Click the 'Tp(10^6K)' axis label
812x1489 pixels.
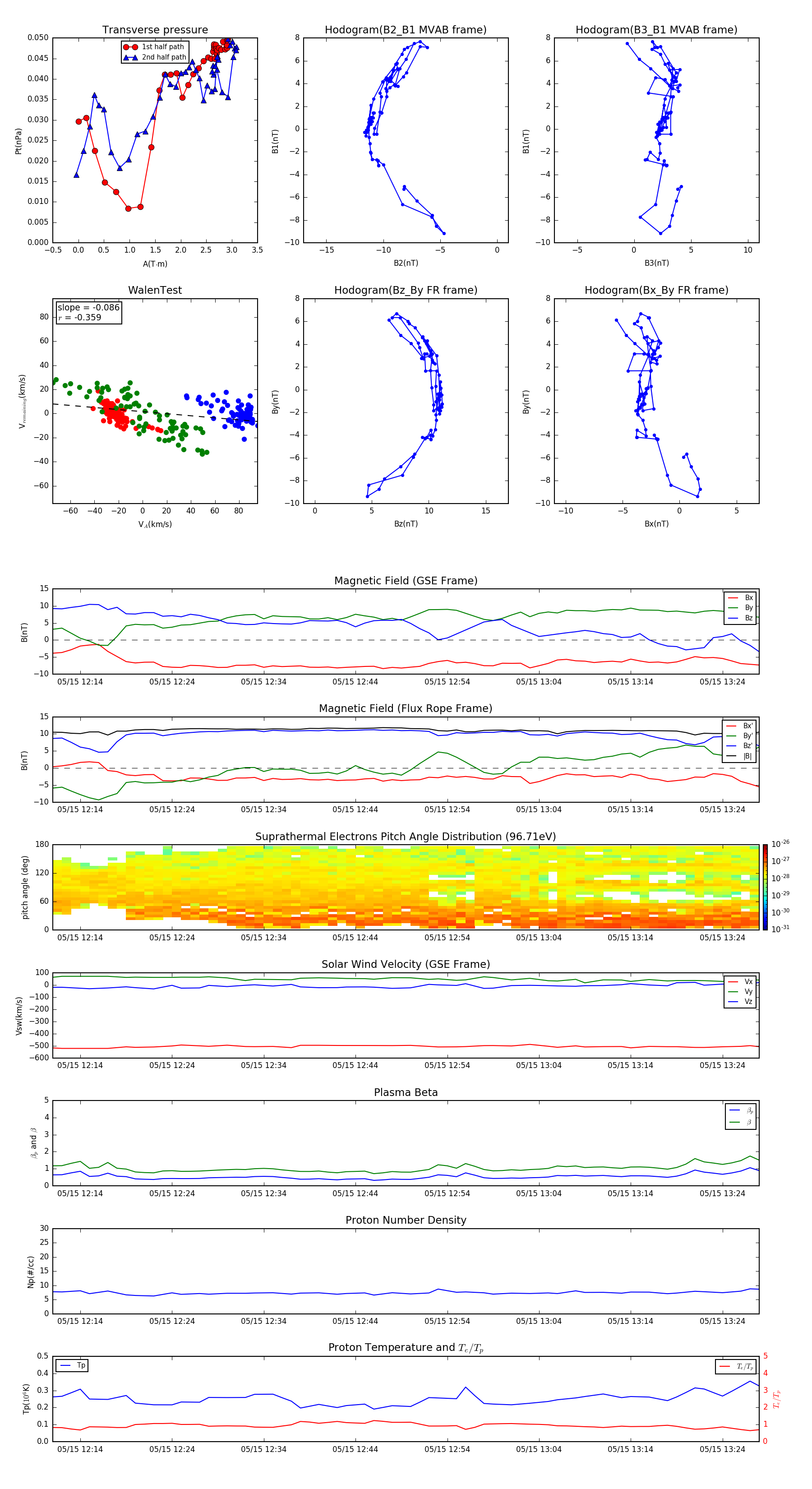[x=26, y=1399]
